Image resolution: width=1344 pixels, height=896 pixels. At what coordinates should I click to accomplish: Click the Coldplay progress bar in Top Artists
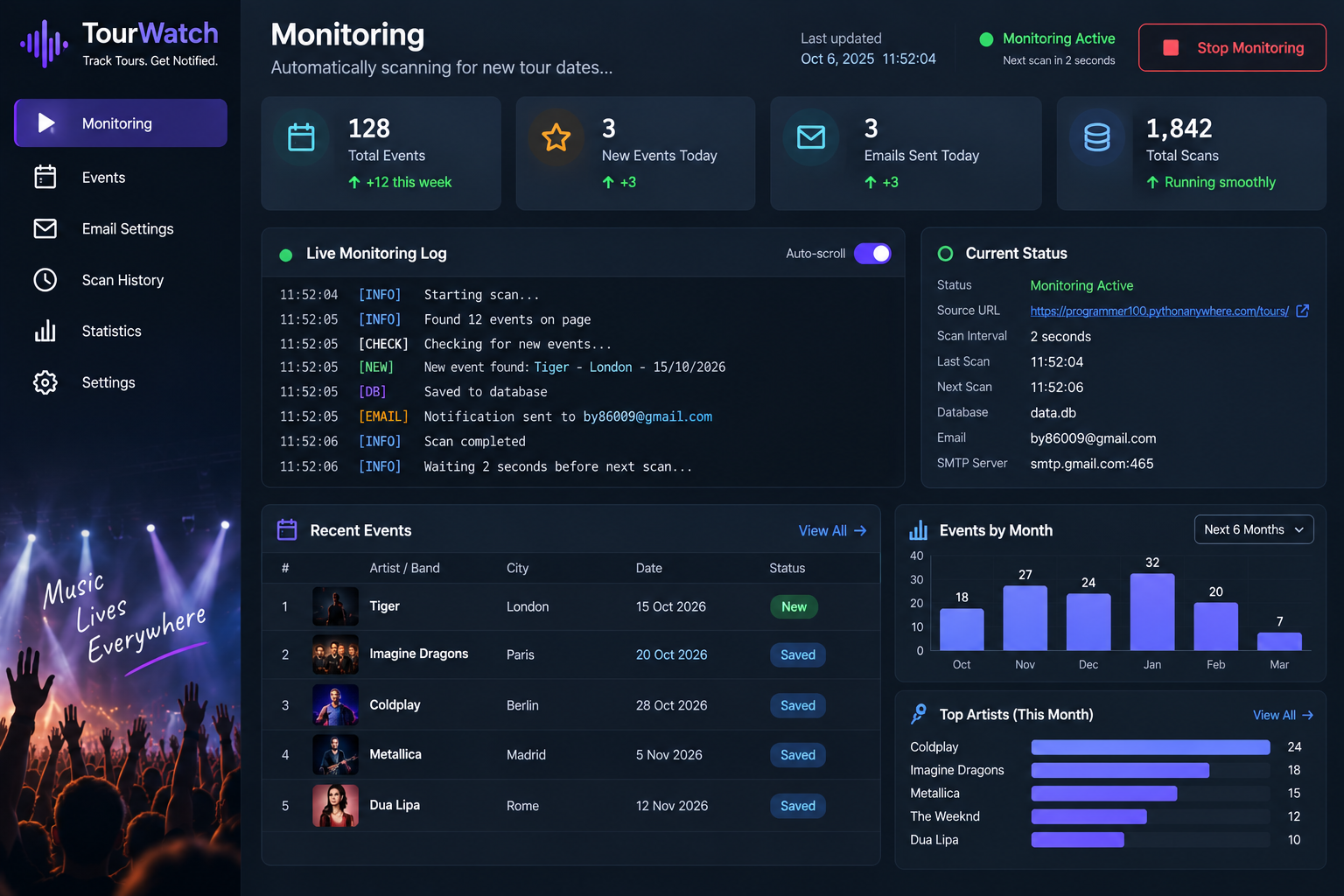pyautogui.click(x=1151, y=747)
